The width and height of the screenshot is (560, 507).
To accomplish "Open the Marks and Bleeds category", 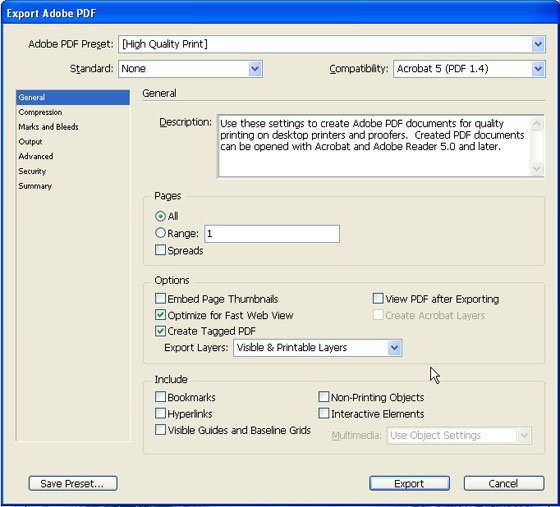I will click(73, 127).
